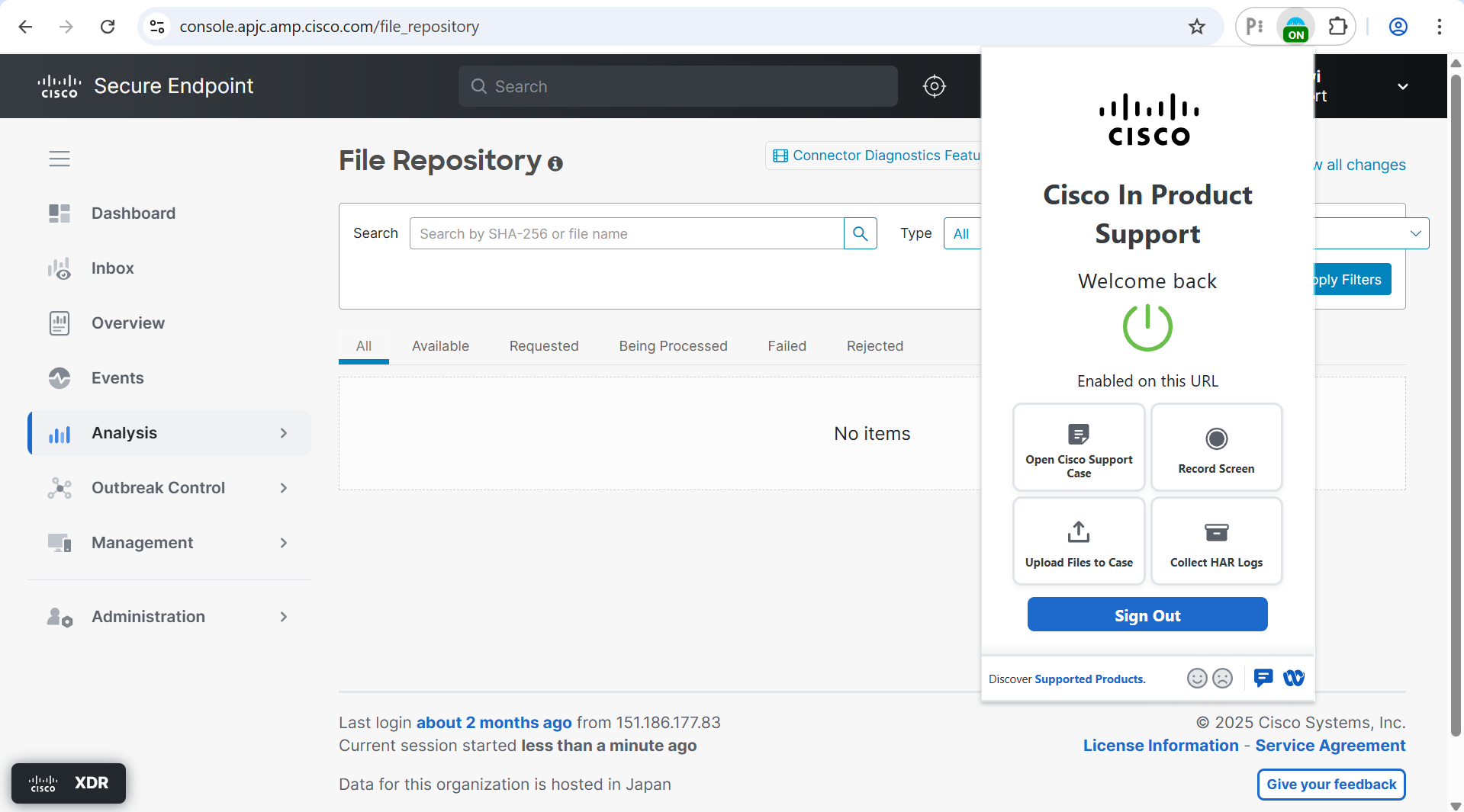Screen dimensions: 1464x812
Task: Expand the Administration menu chevron
Action: tap(284, 617)
